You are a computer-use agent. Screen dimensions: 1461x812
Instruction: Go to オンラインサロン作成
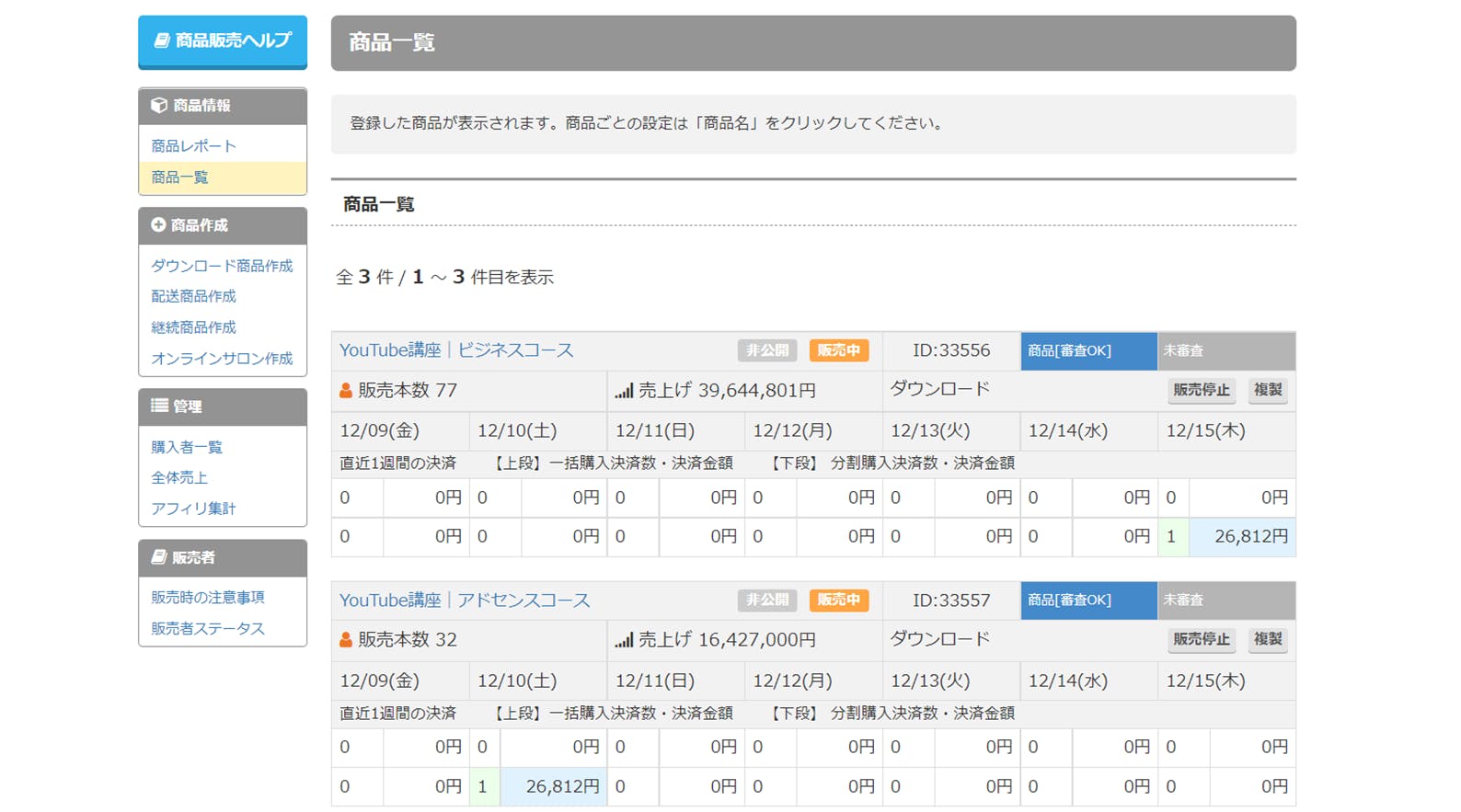(x=222, y=359)
